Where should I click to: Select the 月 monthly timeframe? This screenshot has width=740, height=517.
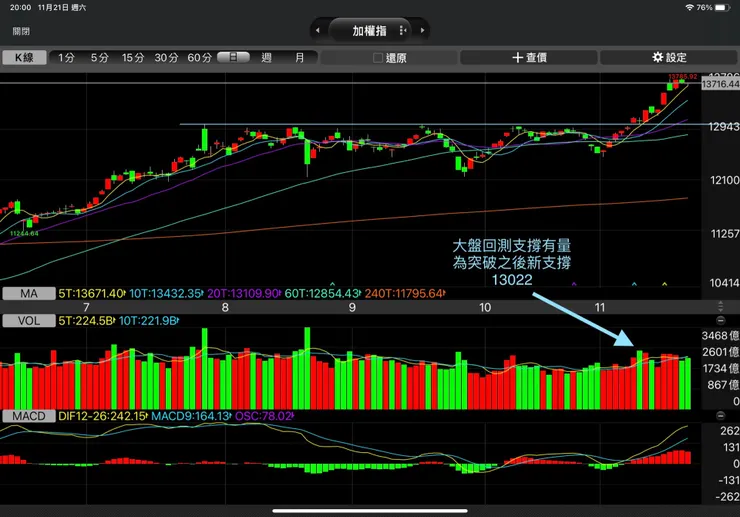tap(300, 58)
